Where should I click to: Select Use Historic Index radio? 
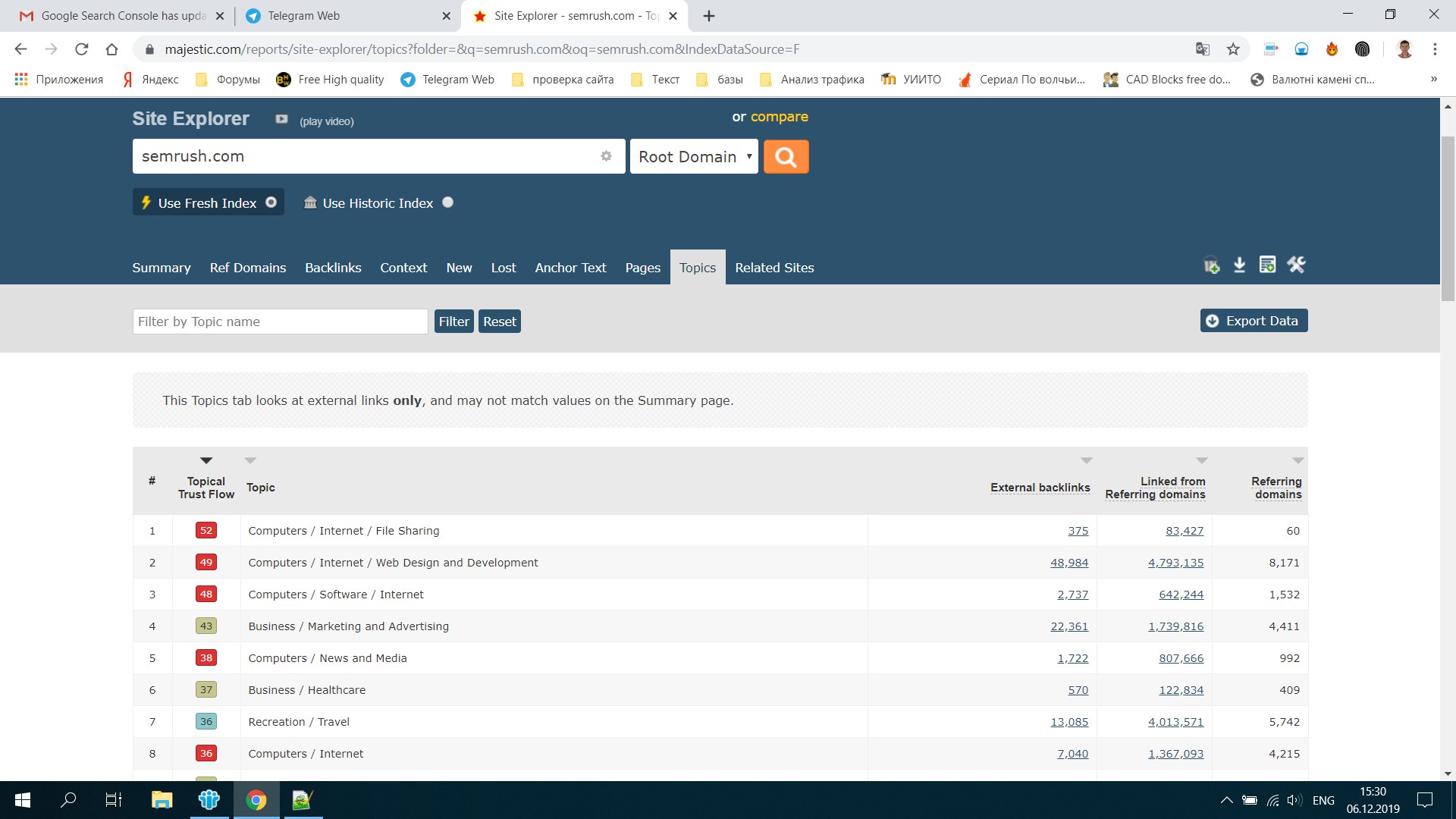447,202
